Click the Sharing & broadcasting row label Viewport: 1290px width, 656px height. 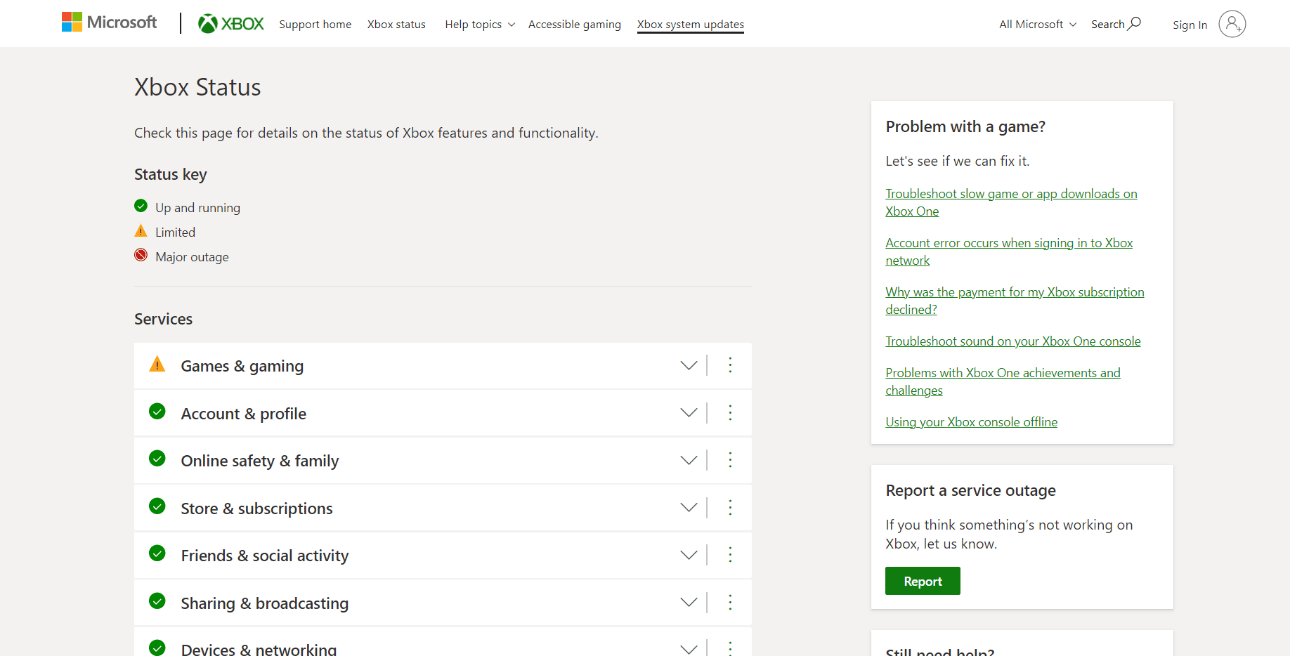(265, 603)
